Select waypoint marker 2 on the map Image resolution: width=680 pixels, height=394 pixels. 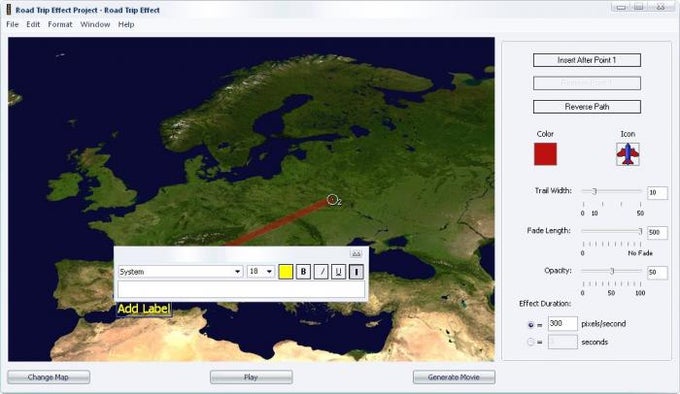(332, 199)
